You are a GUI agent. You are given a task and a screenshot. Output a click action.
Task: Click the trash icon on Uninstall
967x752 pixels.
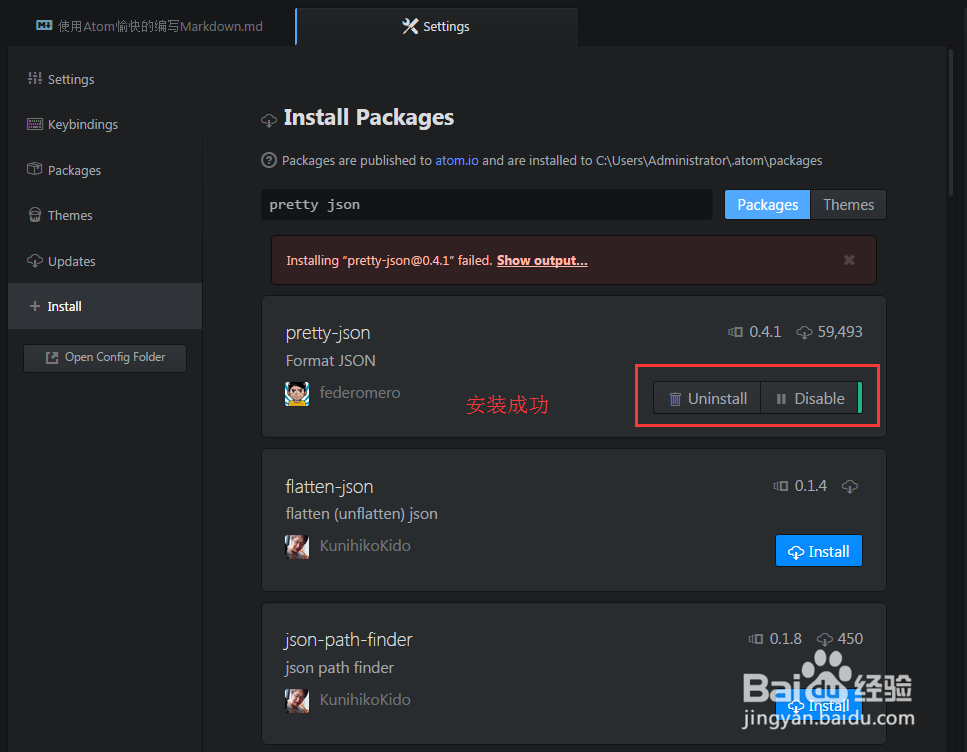[x=675, y=399]
